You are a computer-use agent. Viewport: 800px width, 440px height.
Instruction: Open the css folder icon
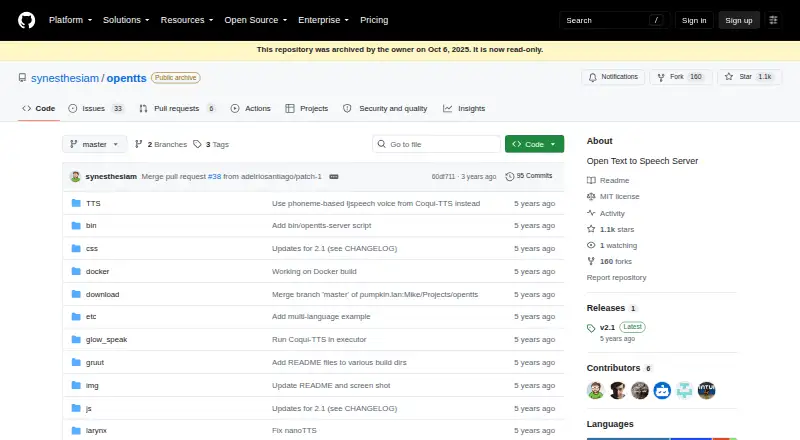[76, 249]
